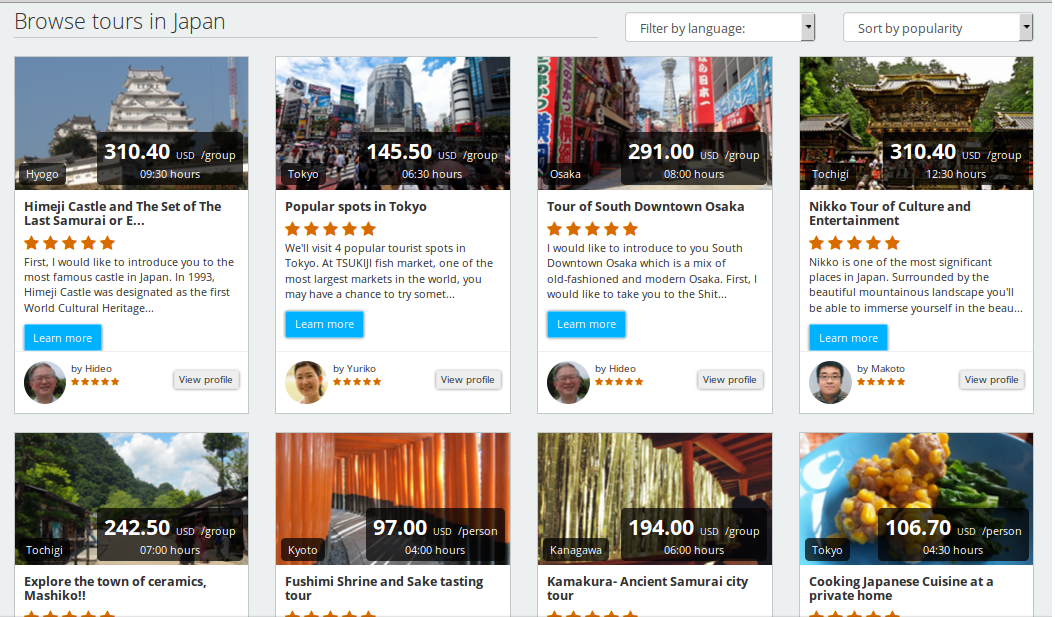Image resolution: width=1055 pixels, height=617 pixels.
Task: Open 'Fushimi Shrine and Sake tasting tour' title
Action: coord(384,588)
